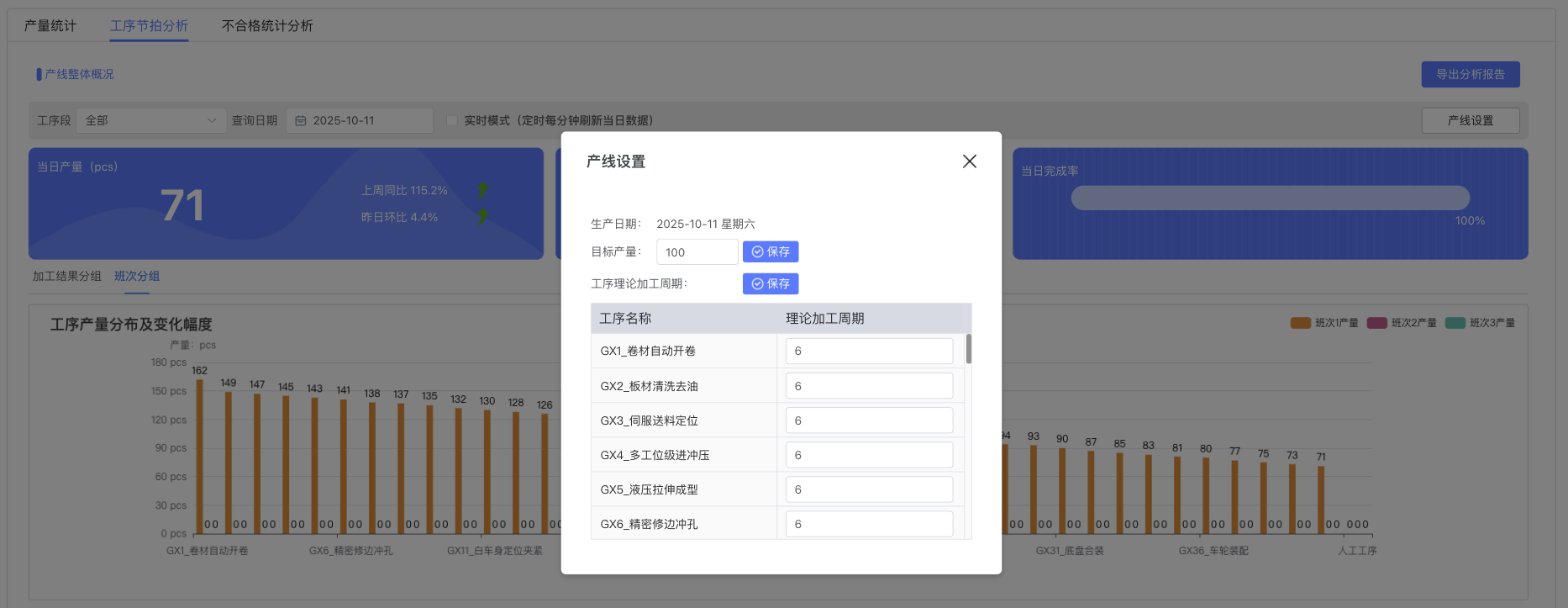Edit cycle time for GX1_卷材自动开卷
The image size is (1568, 608).
868,352
